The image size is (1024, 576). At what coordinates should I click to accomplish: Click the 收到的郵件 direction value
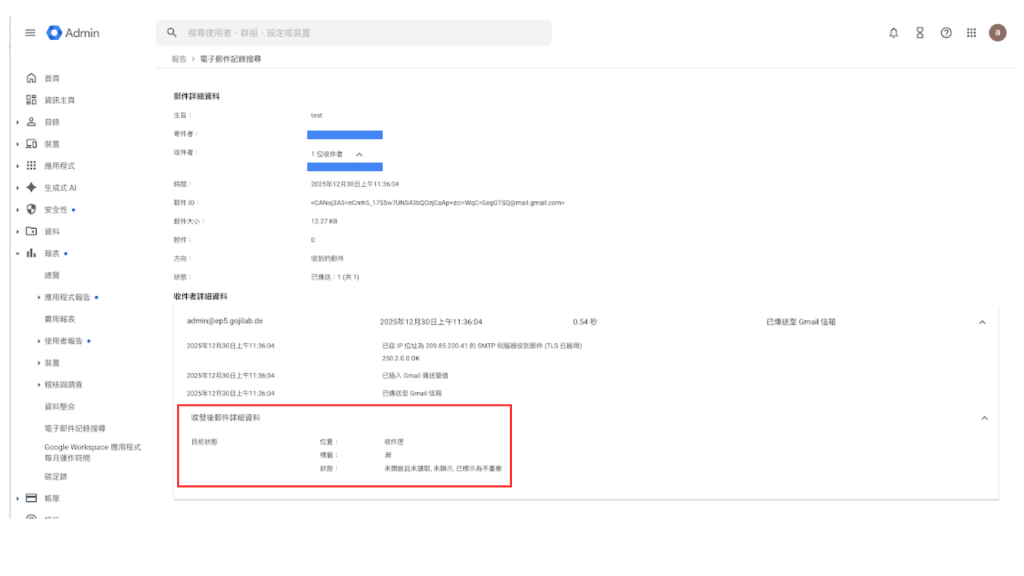pos(327,259)
